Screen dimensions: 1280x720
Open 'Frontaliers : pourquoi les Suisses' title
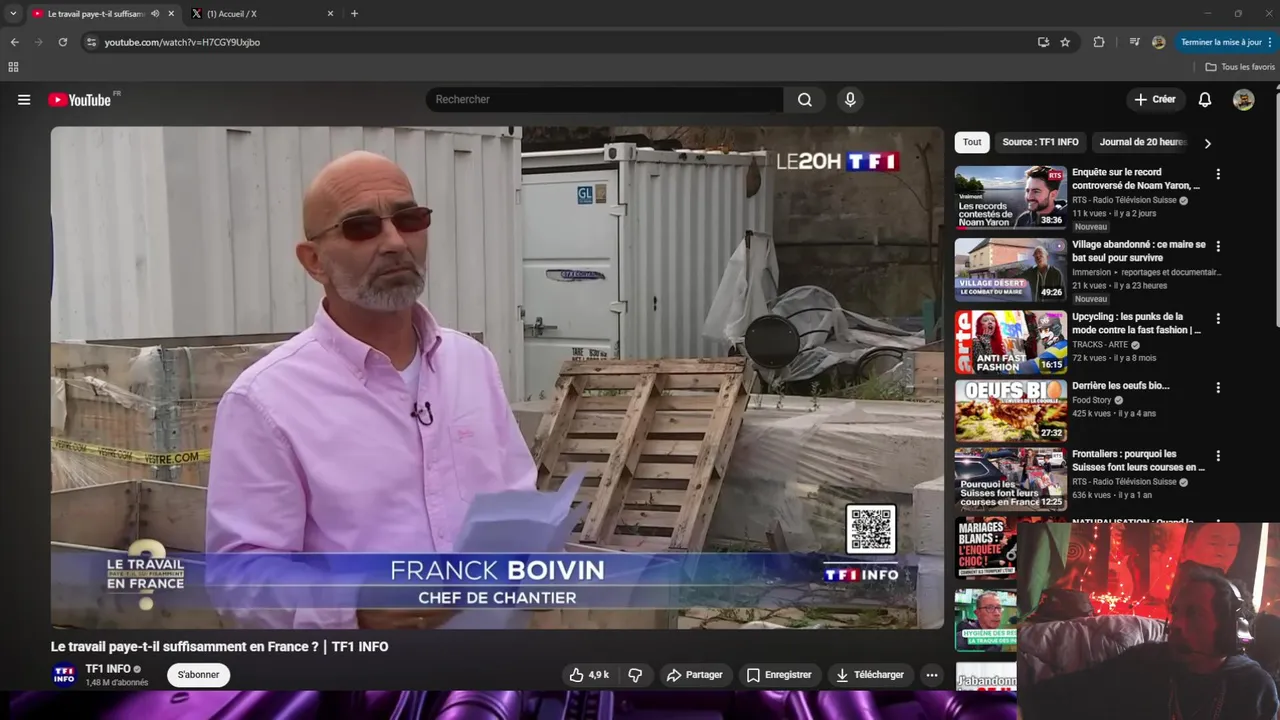click(x=1138, y=460)
